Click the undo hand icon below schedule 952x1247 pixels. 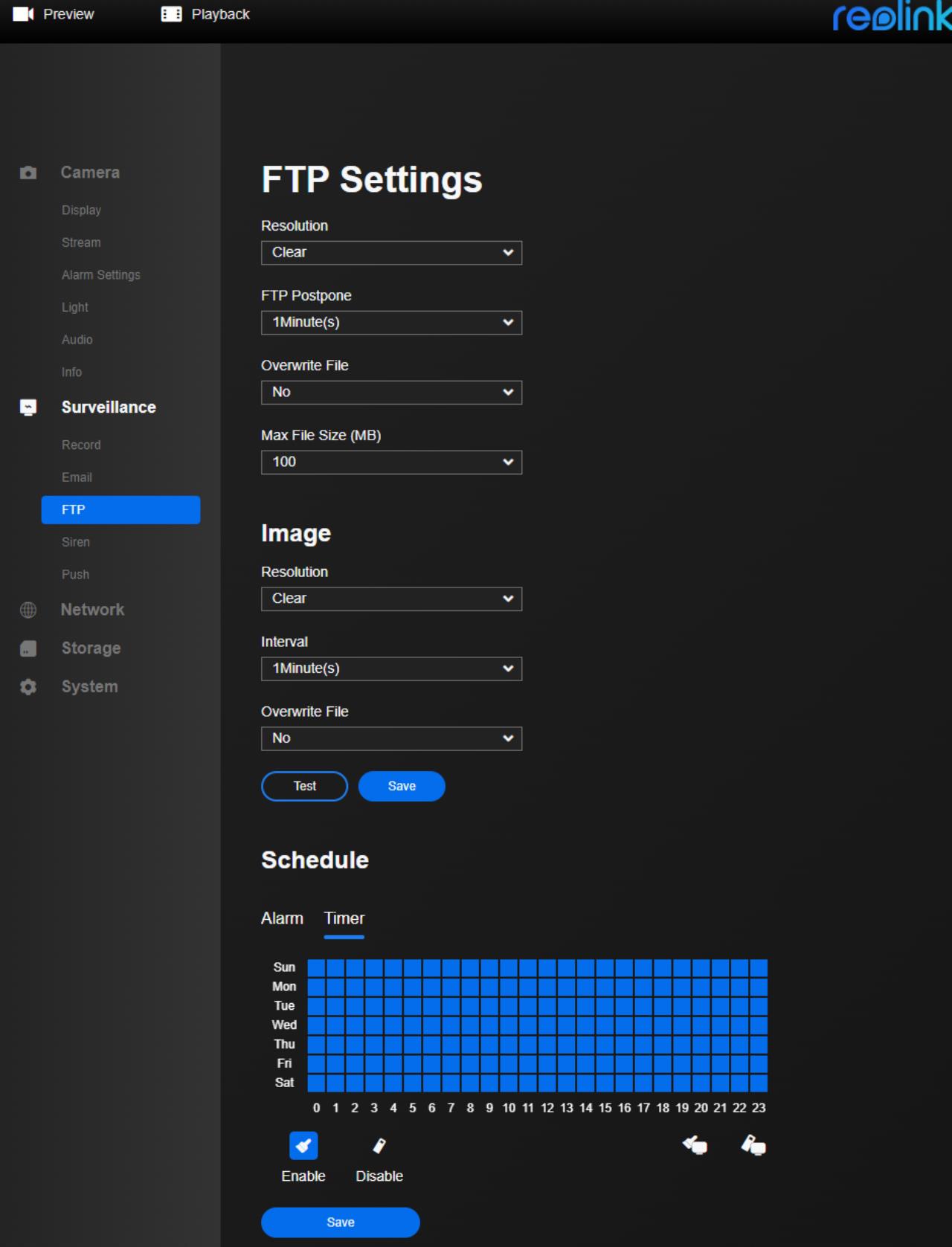tap(695, 1145)
